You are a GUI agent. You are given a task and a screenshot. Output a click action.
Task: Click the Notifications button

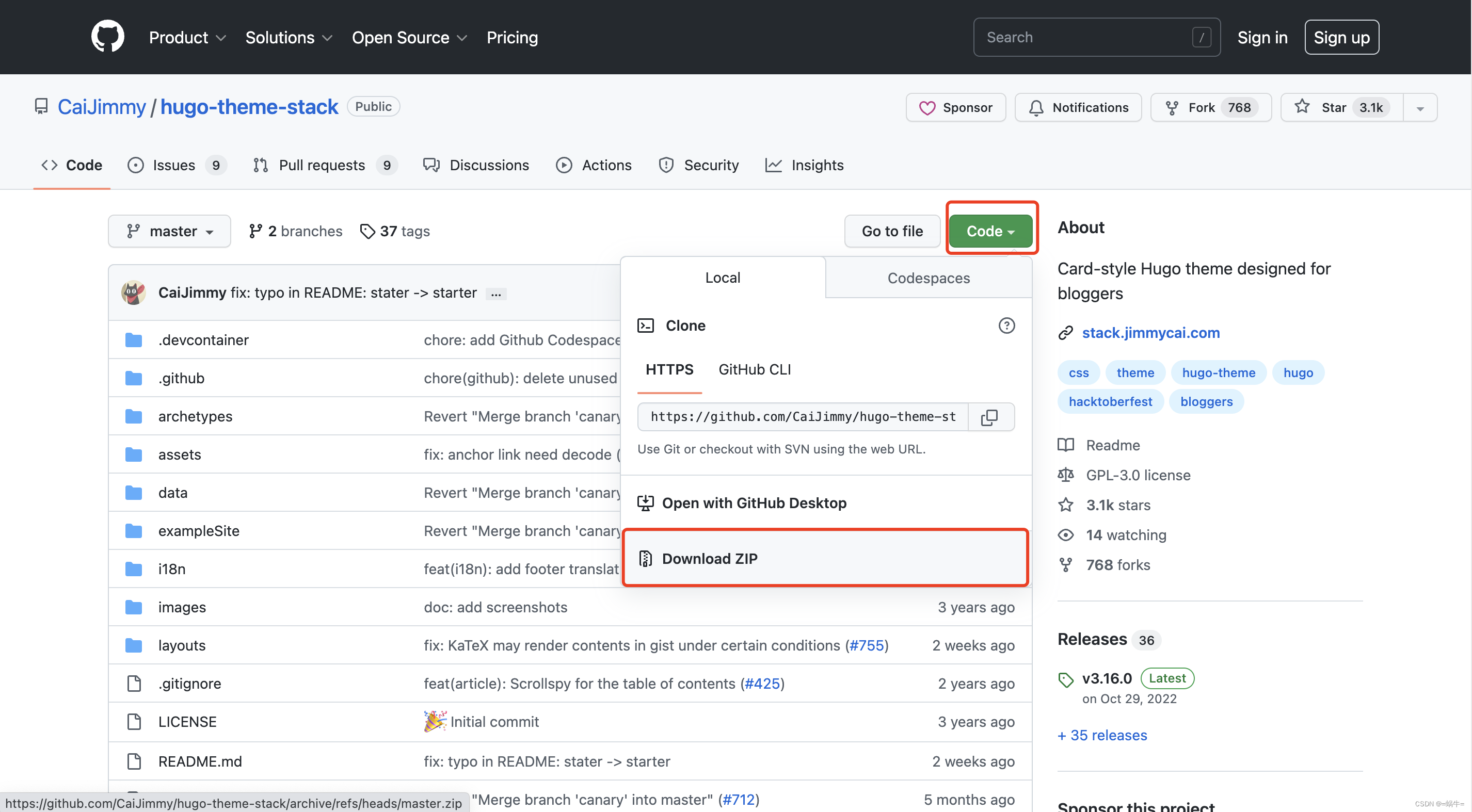1078,108
